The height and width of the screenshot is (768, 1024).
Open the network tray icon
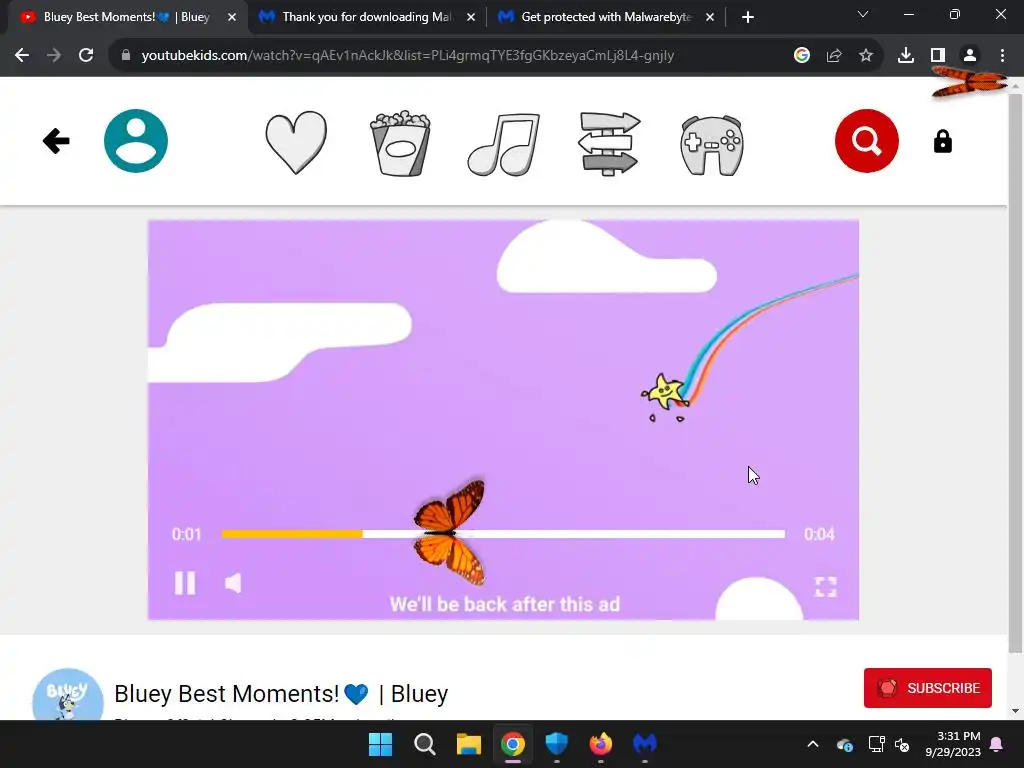point(876,744)
